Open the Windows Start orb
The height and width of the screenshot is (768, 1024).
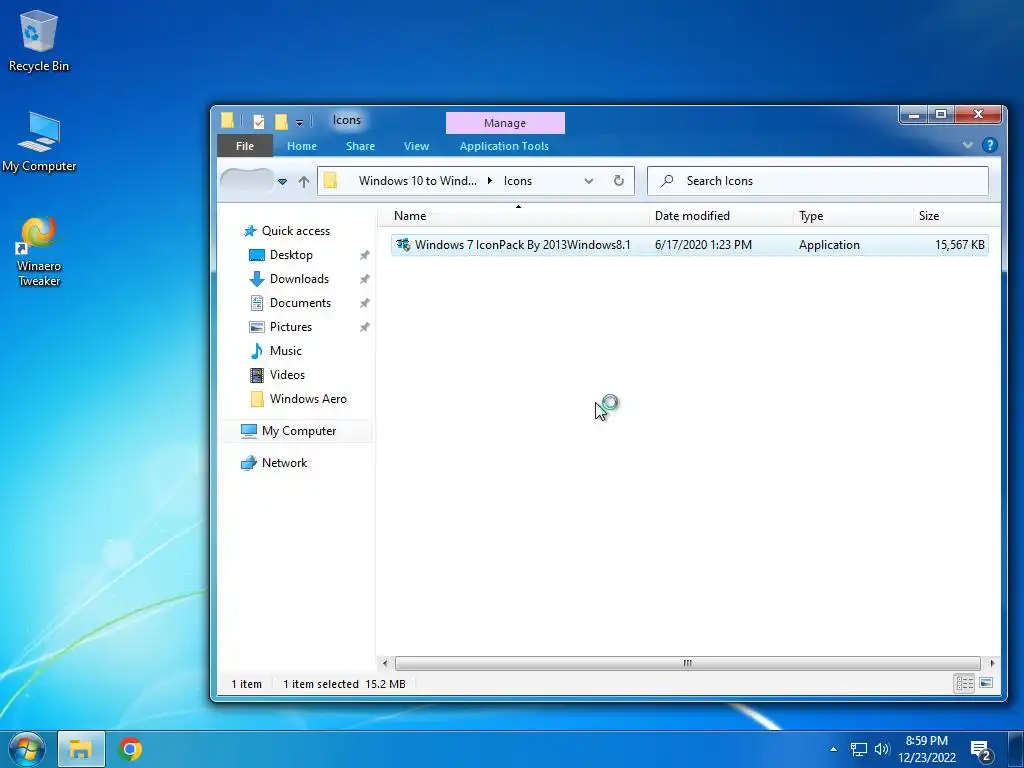[26, 749]
